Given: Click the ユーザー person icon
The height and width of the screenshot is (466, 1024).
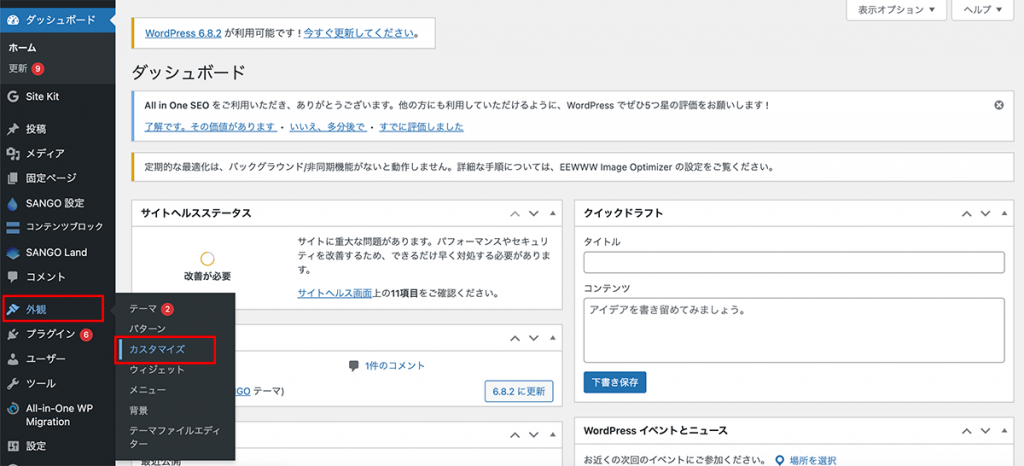Looking at the screenshot, I should pos(13,359).
